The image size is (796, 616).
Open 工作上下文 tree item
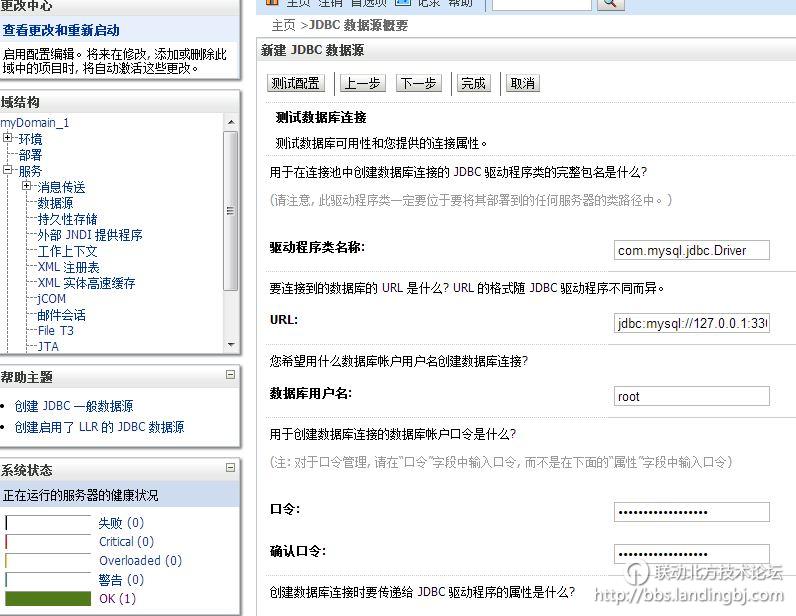[x=68, y=251]
